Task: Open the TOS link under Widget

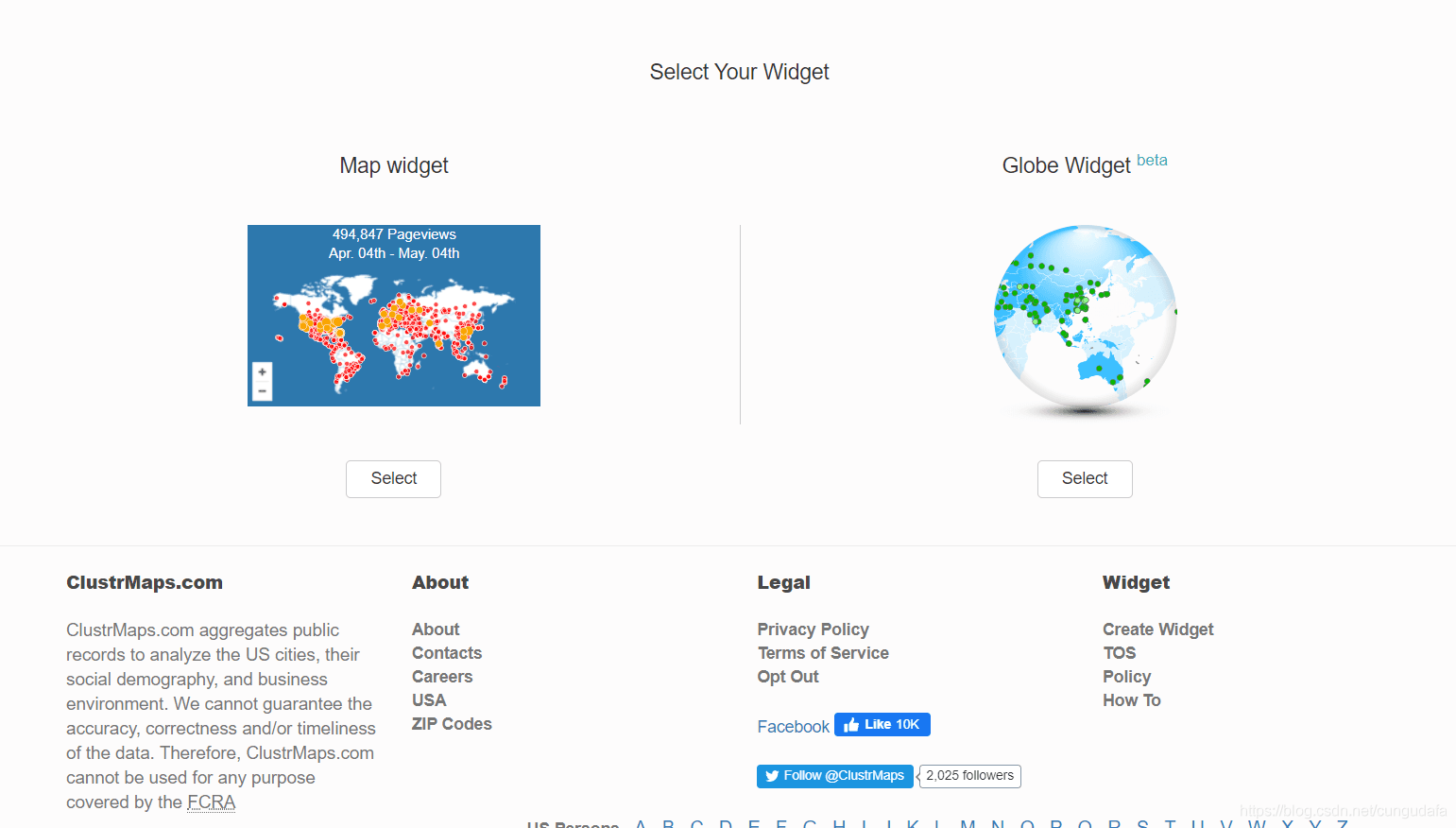Action: pos(1120,653)
